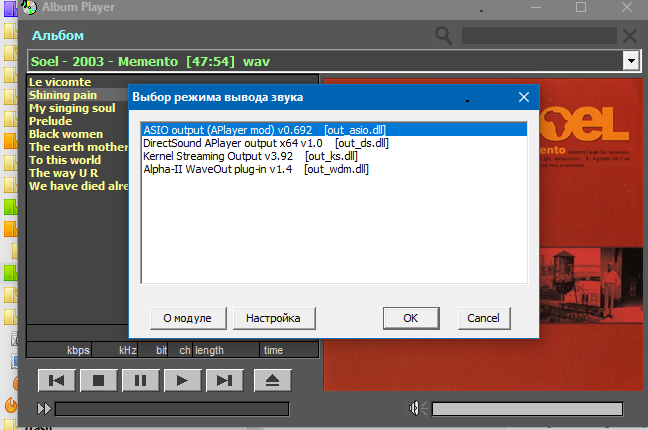Select the track The way U R

tap(64, 173)
